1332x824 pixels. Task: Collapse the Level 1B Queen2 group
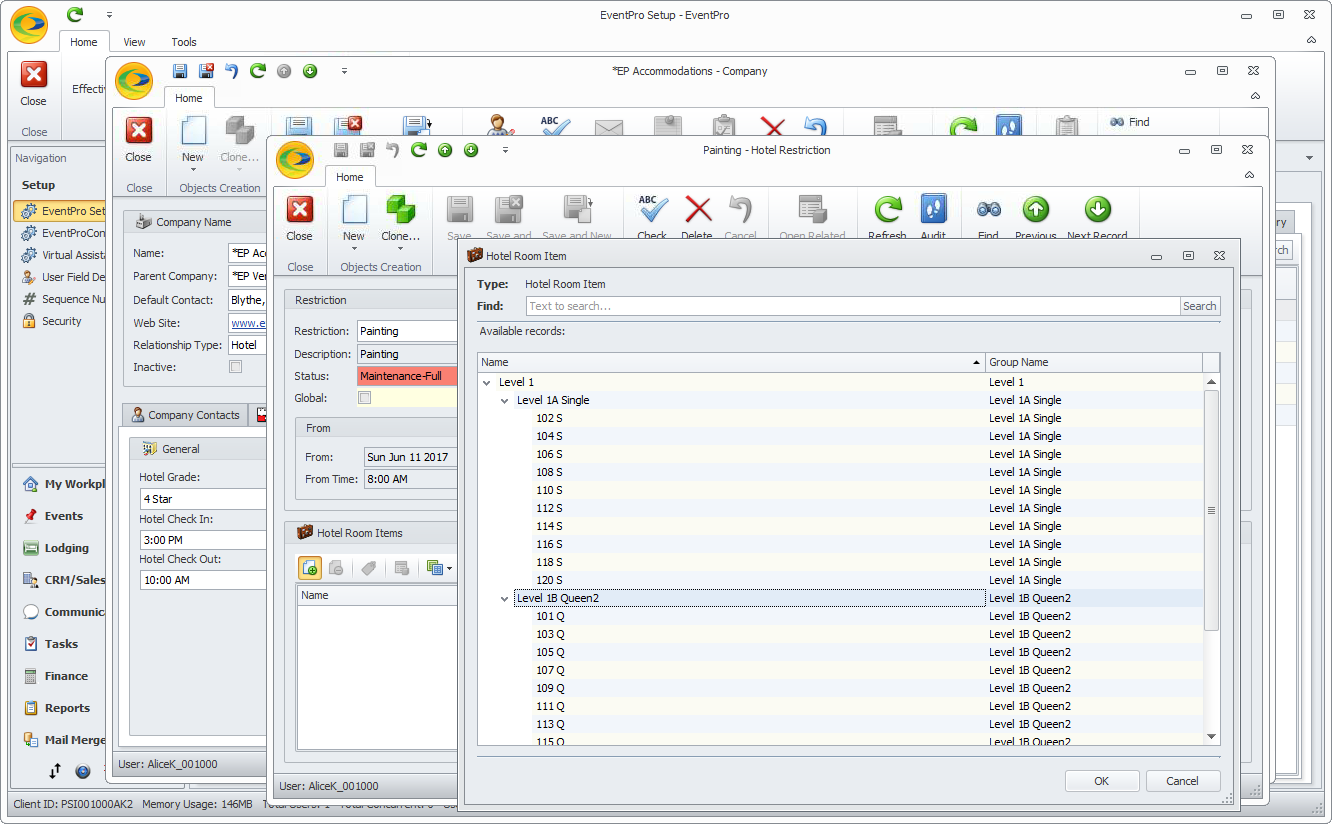click(505, 598)
